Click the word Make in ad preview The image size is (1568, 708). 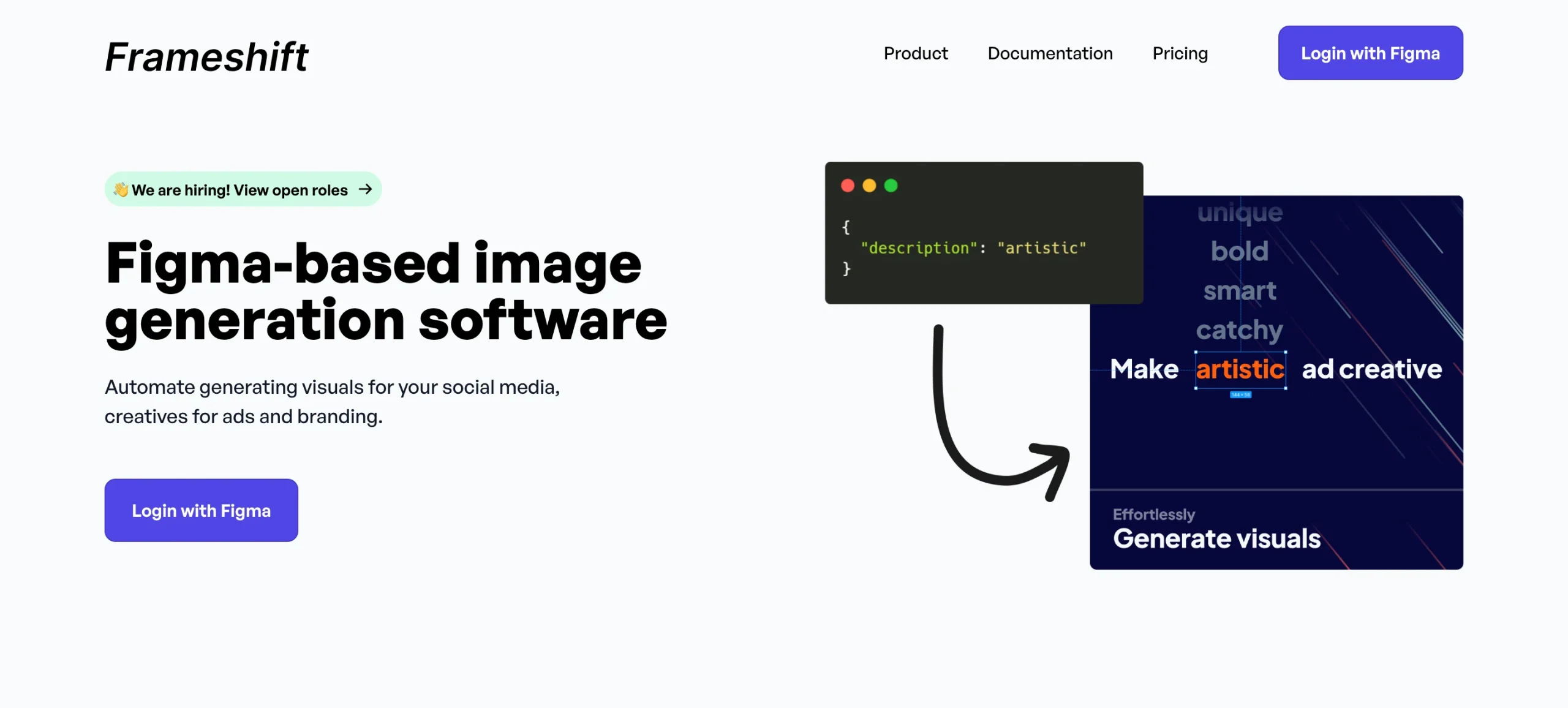pyautogui.click(x=1144, y=369)
